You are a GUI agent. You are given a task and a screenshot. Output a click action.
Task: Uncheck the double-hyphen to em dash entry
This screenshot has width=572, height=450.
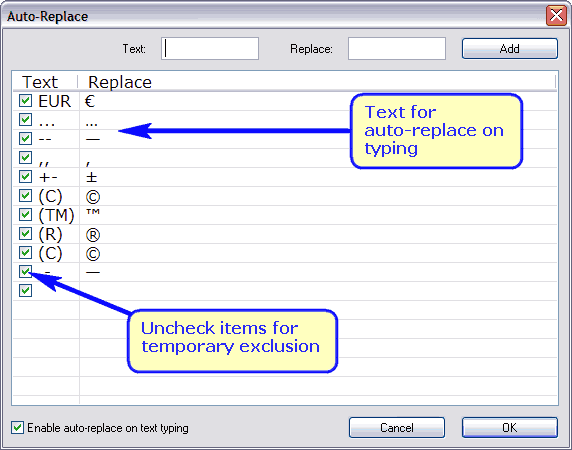click(x=25, y=138)
